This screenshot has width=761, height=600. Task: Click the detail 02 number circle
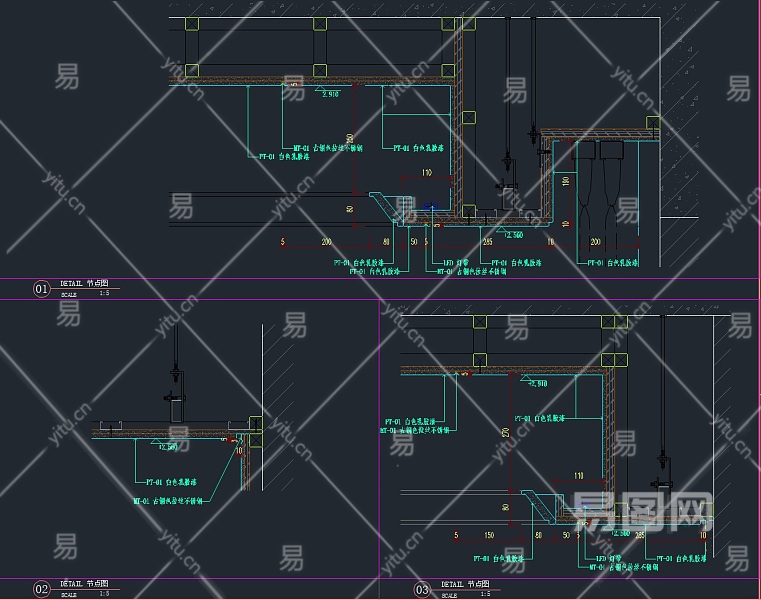pyautogui.click(x=41, y=589)
